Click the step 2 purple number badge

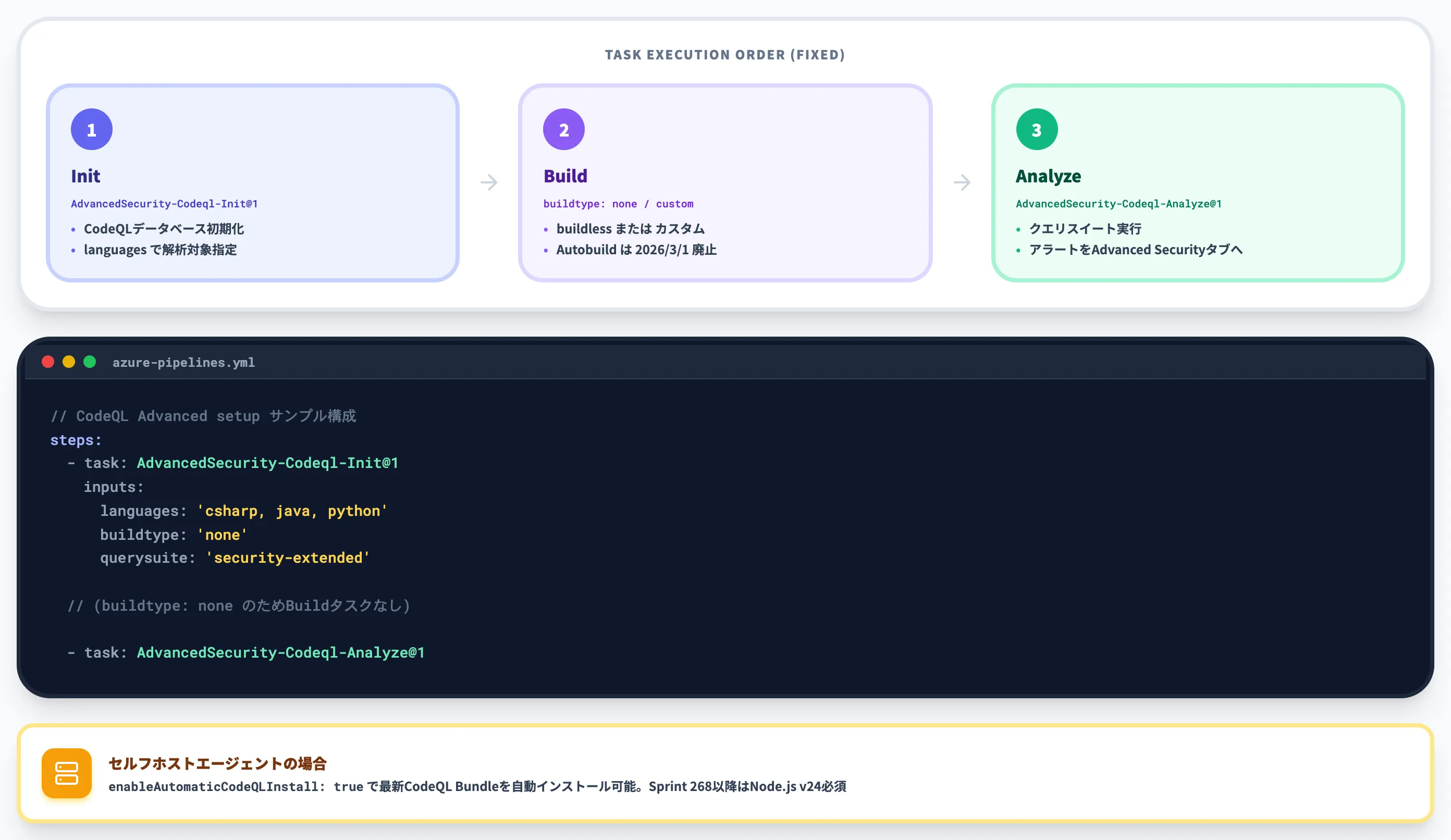(564, 130)
